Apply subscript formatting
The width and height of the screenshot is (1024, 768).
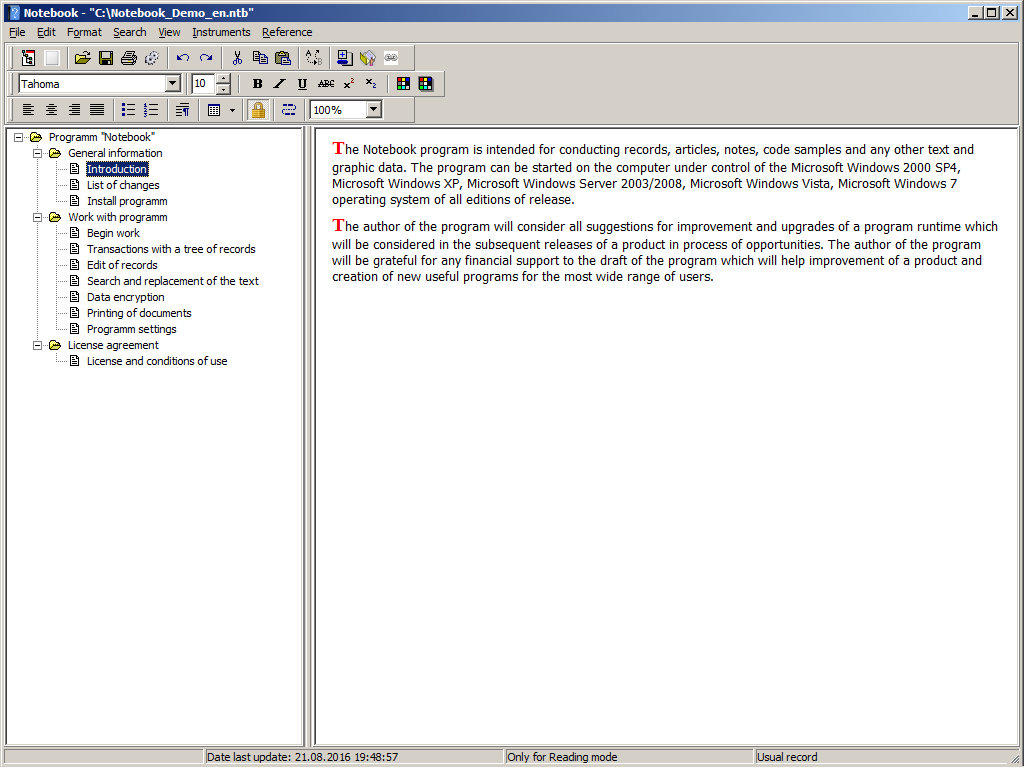coord(371,84)
